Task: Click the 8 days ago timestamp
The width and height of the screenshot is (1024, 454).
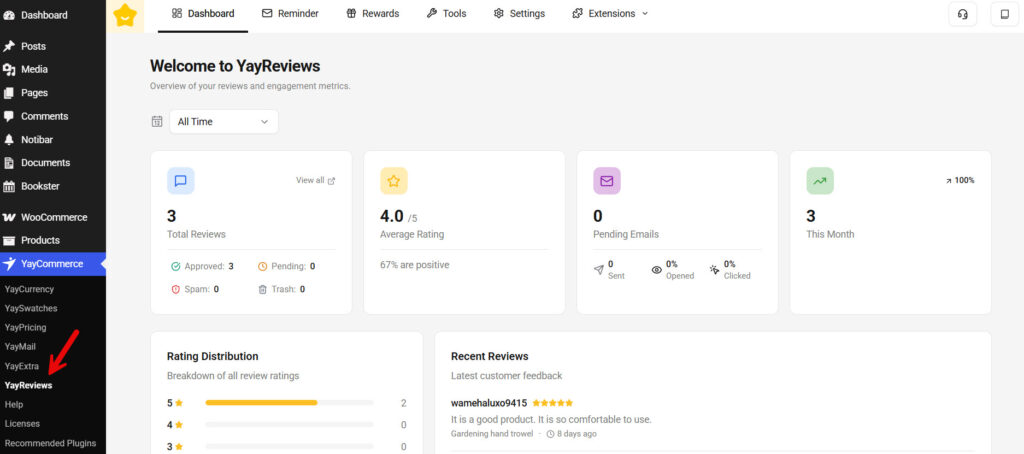Action: click(x=571, y=434)
